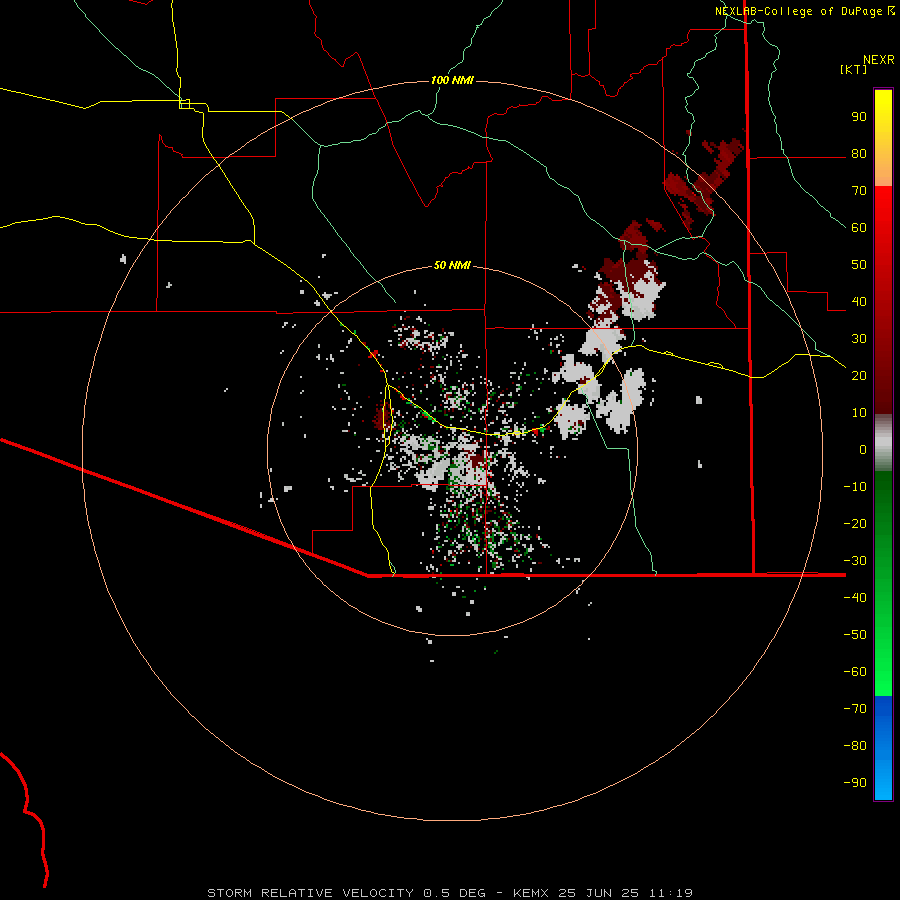Click the 40 value on velocity scale
This screenshot has width=900, height=900.
(859, 301)
